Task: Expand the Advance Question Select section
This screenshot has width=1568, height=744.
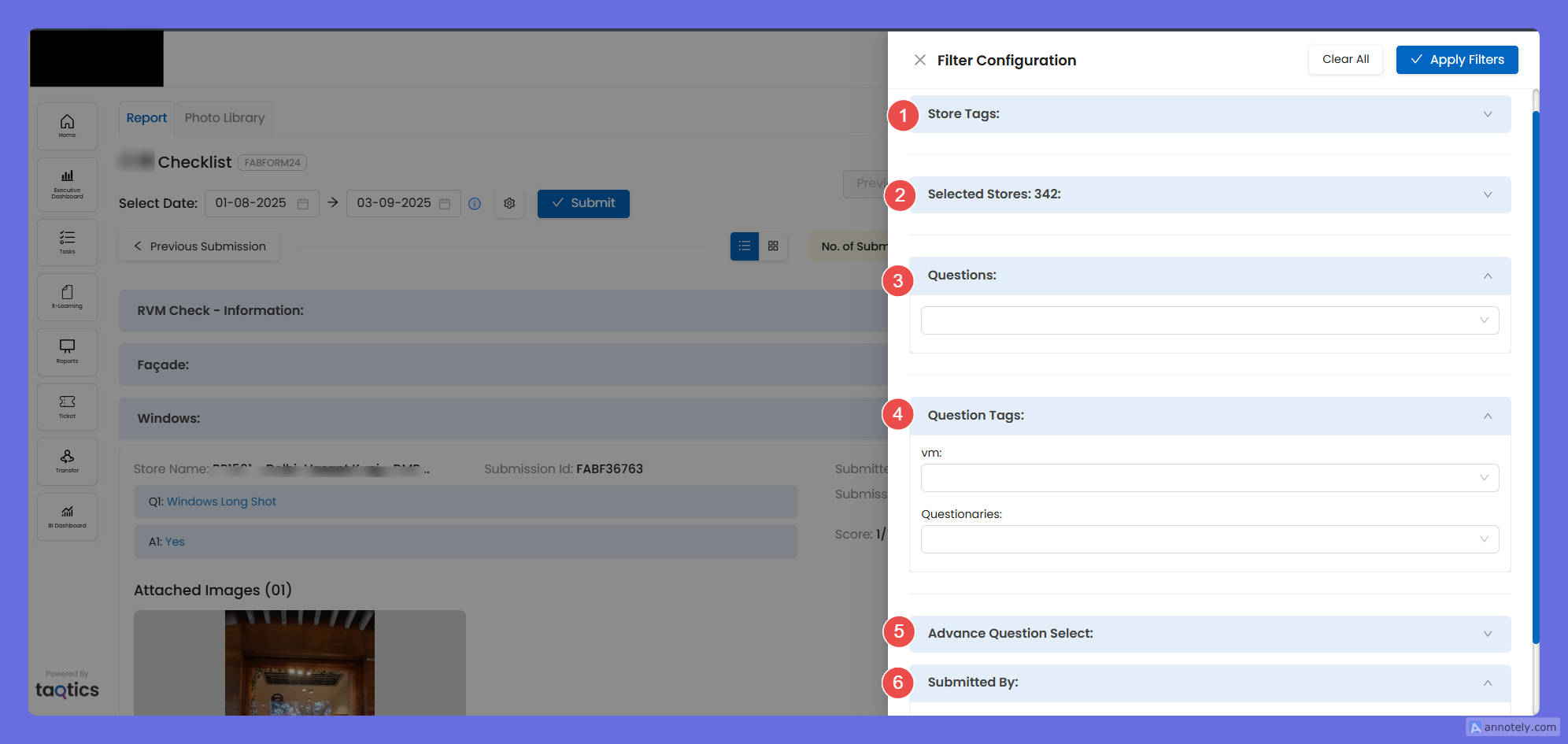Action: click(x=1210, y=634)
